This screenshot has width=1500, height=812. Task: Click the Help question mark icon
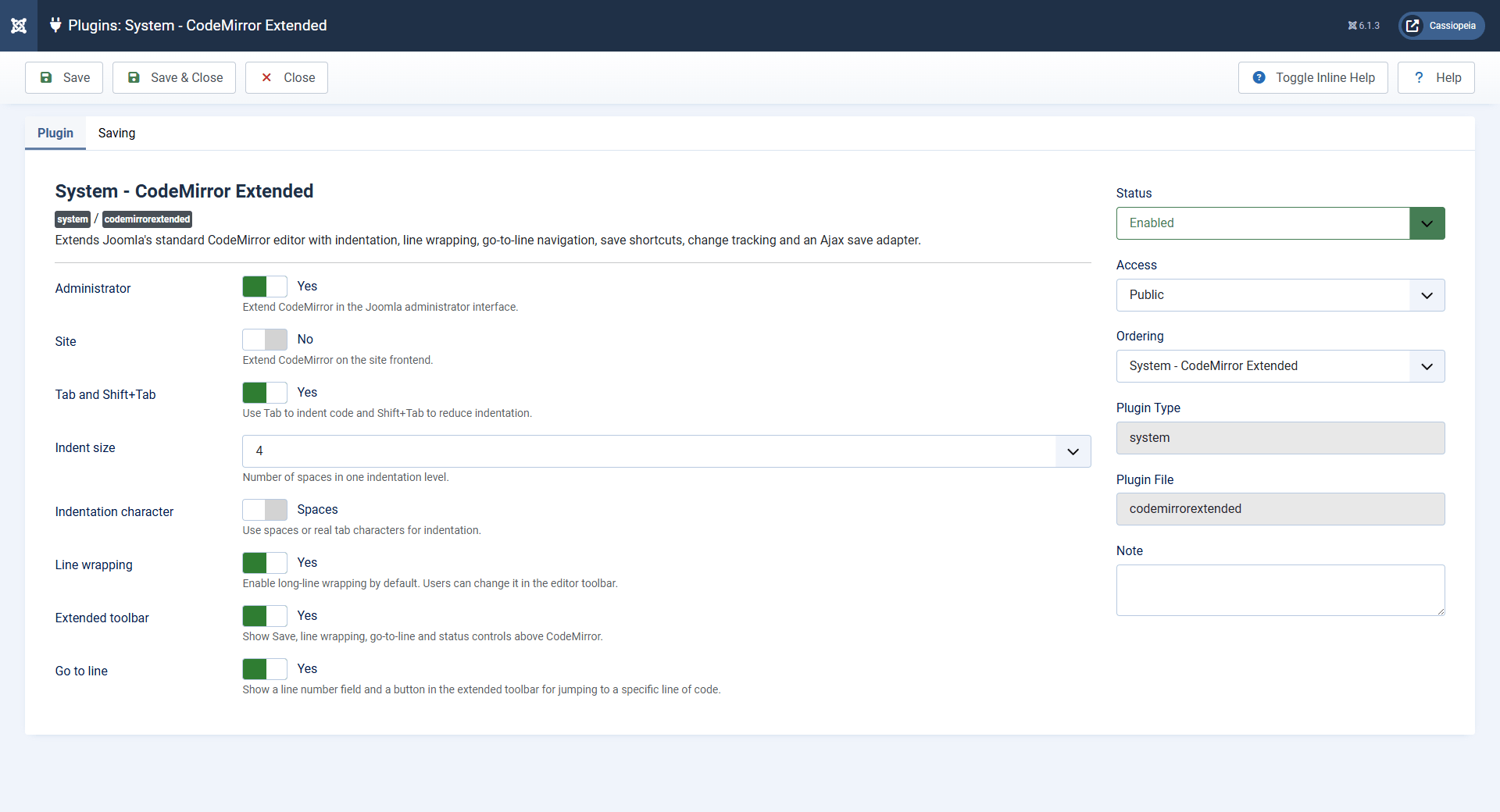pyautogui.click(x=1419, y=77)
